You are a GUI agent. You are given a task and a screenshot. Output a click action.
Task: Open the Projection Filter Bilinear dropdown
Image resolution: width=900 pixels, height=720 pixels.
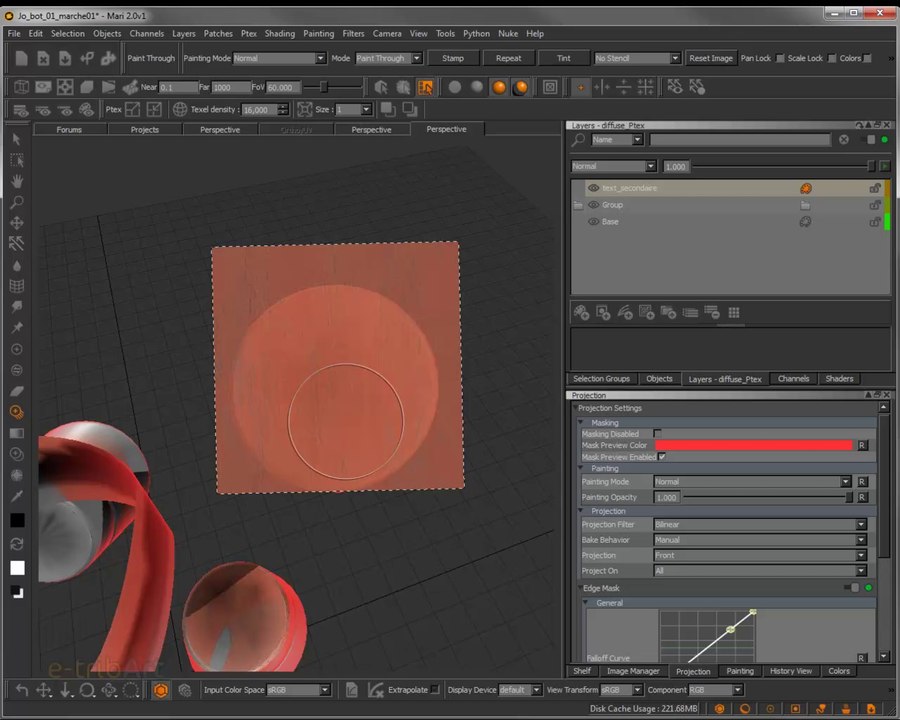tap(759, 525)
